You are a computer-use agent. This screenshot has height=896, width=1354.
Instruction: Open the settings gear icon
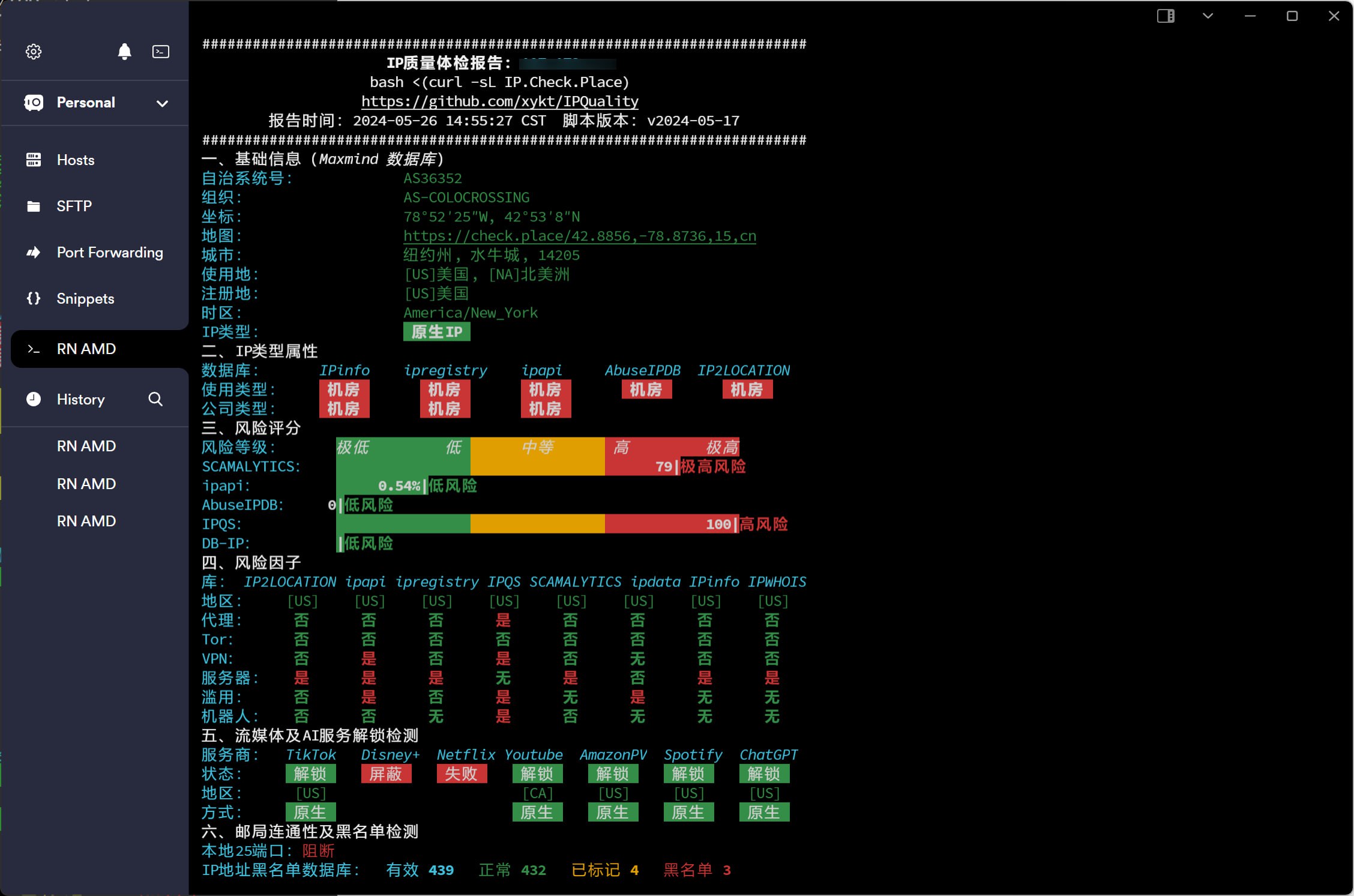(34, 52)
